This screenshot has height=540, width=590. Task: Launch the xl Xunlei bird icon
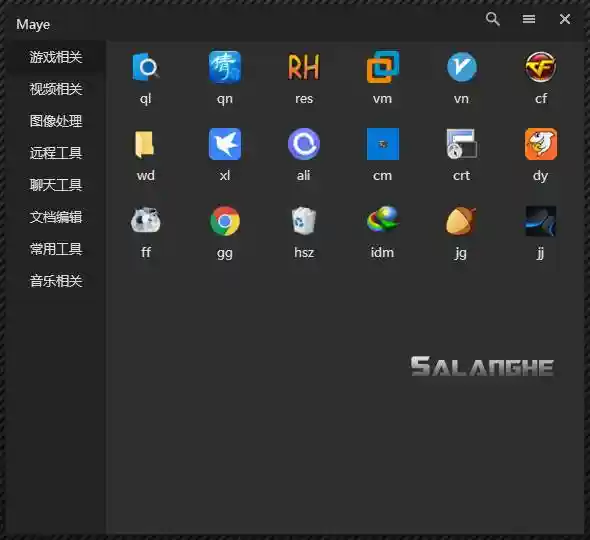coord(225,144)
